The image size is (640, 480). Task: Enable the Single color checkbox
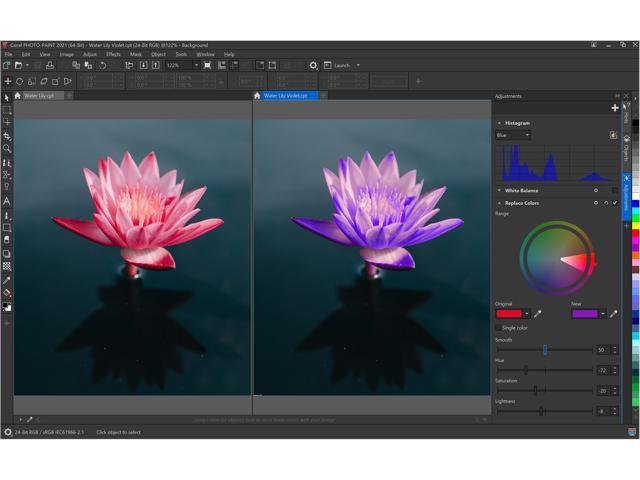coord(499,328)
